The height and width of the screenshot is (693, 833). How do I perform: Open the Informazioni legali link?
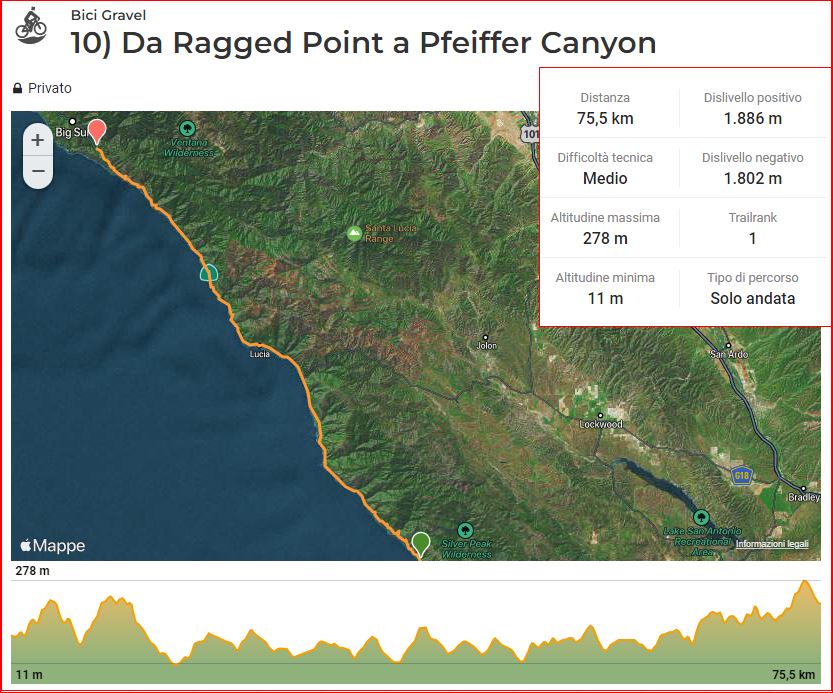772,544
